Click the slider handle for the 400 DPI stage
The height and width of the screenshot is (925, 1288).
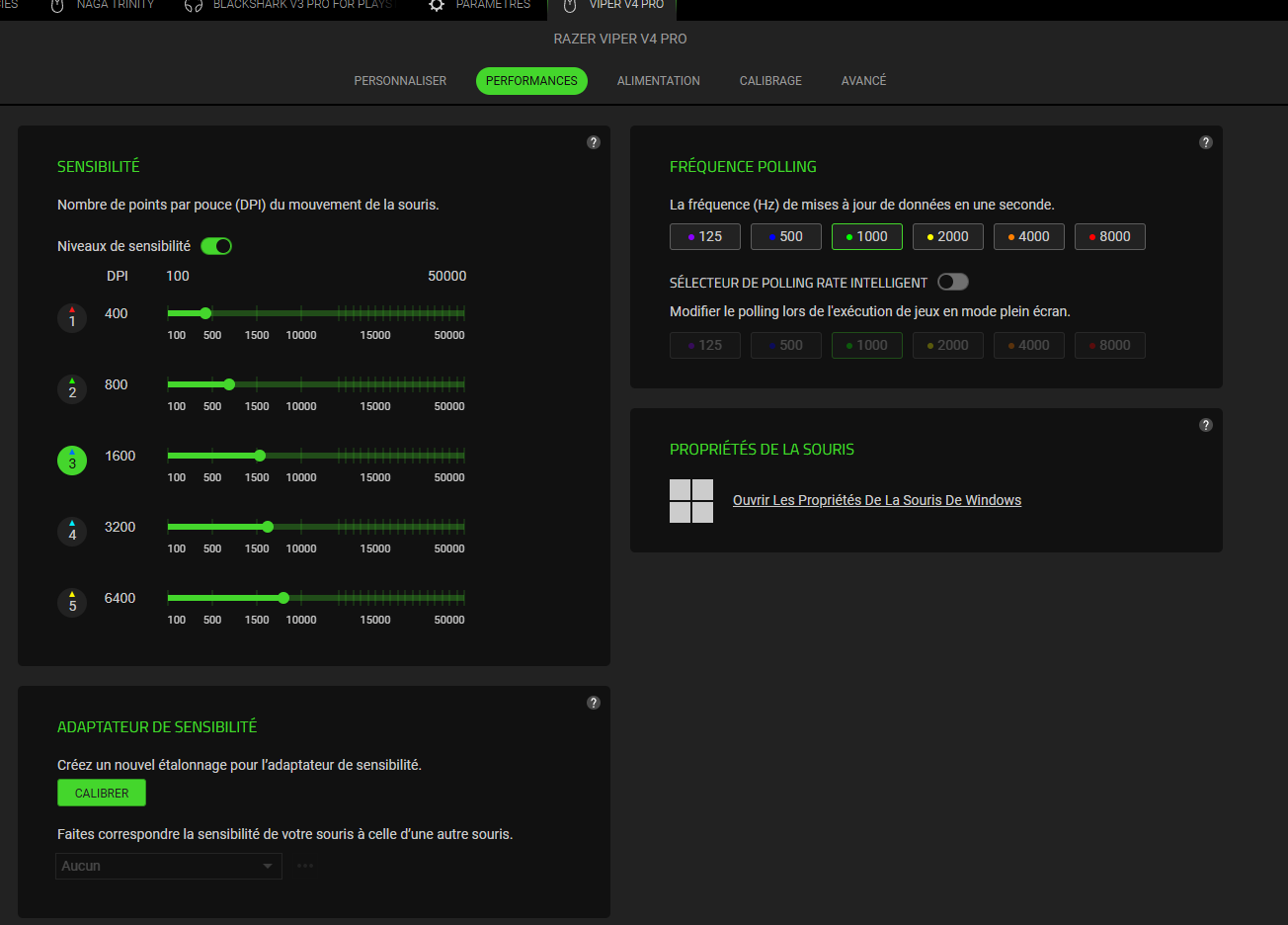coord(205,313)
